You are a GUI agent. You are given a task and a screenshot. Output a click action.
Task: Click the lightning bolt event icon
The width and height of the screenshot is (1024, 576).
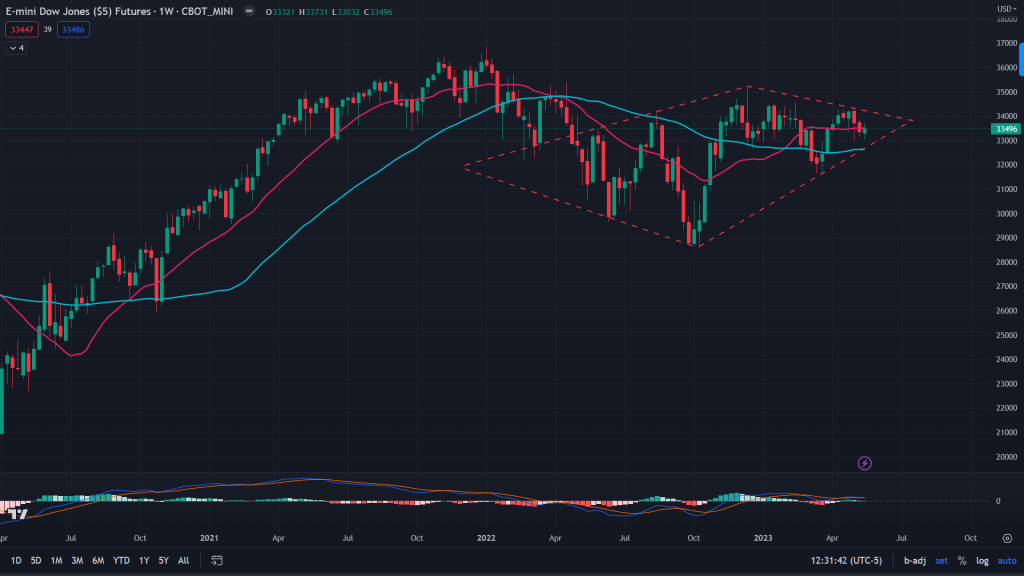coord(865,463)
